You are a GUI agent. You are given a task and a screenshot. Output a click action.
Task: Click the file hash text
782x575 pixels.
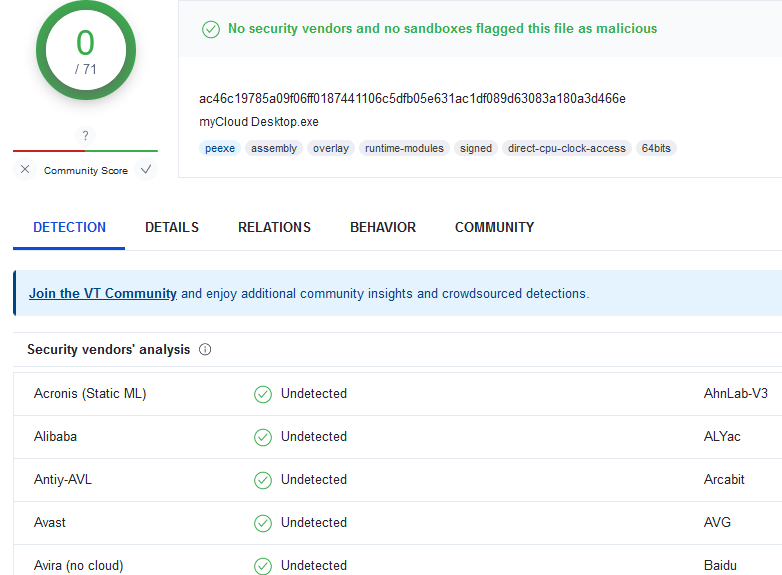click(412, 98)
